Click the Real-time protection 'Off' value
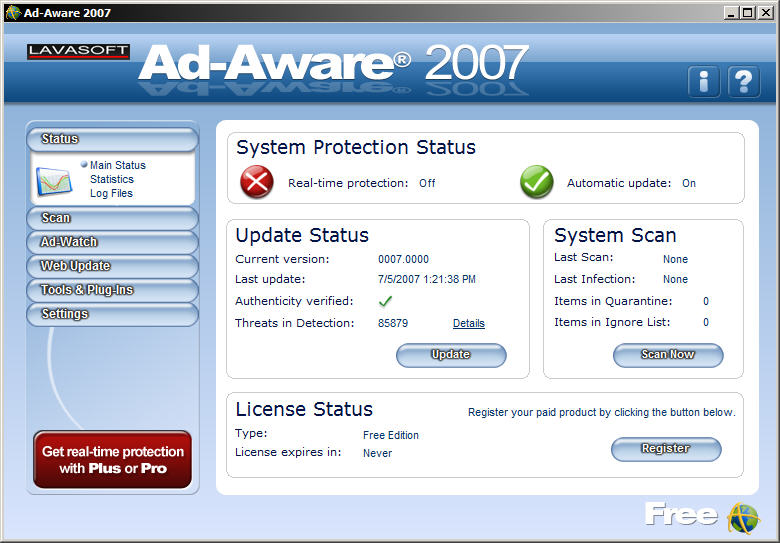 [x=427, y=183]
